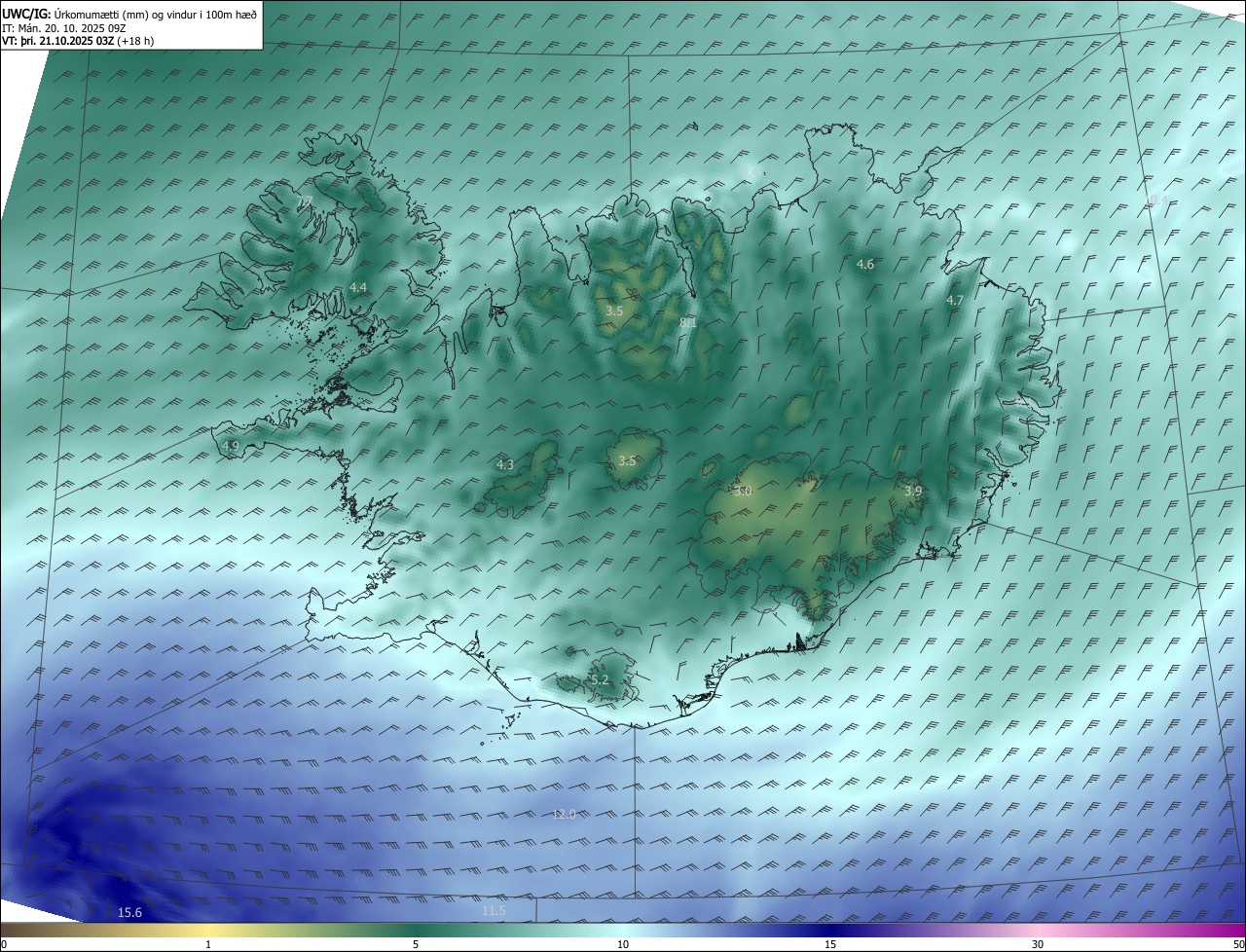The image size is (1246, 952).
Task: Click the 7.7 value on the Westfjords
Action: [x=305, y=201]
